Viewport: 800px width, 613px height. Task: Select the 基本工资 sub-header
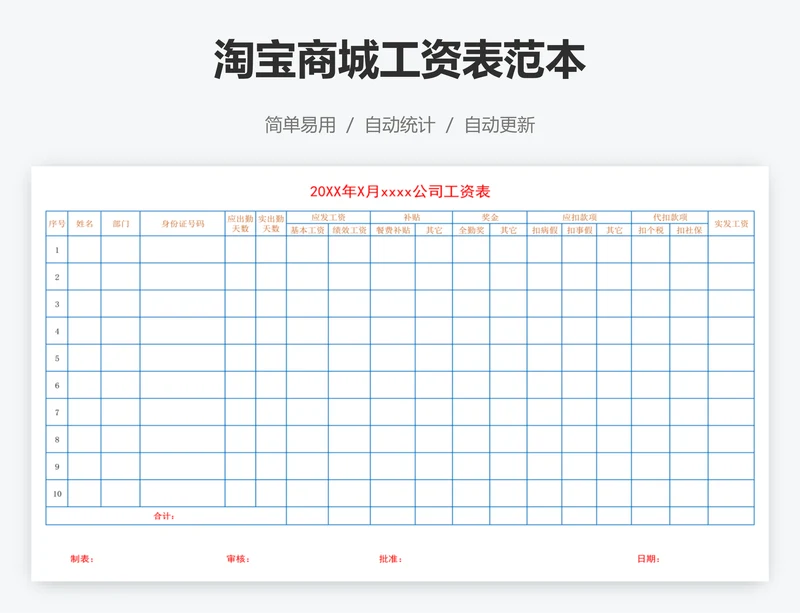(308, 230)
